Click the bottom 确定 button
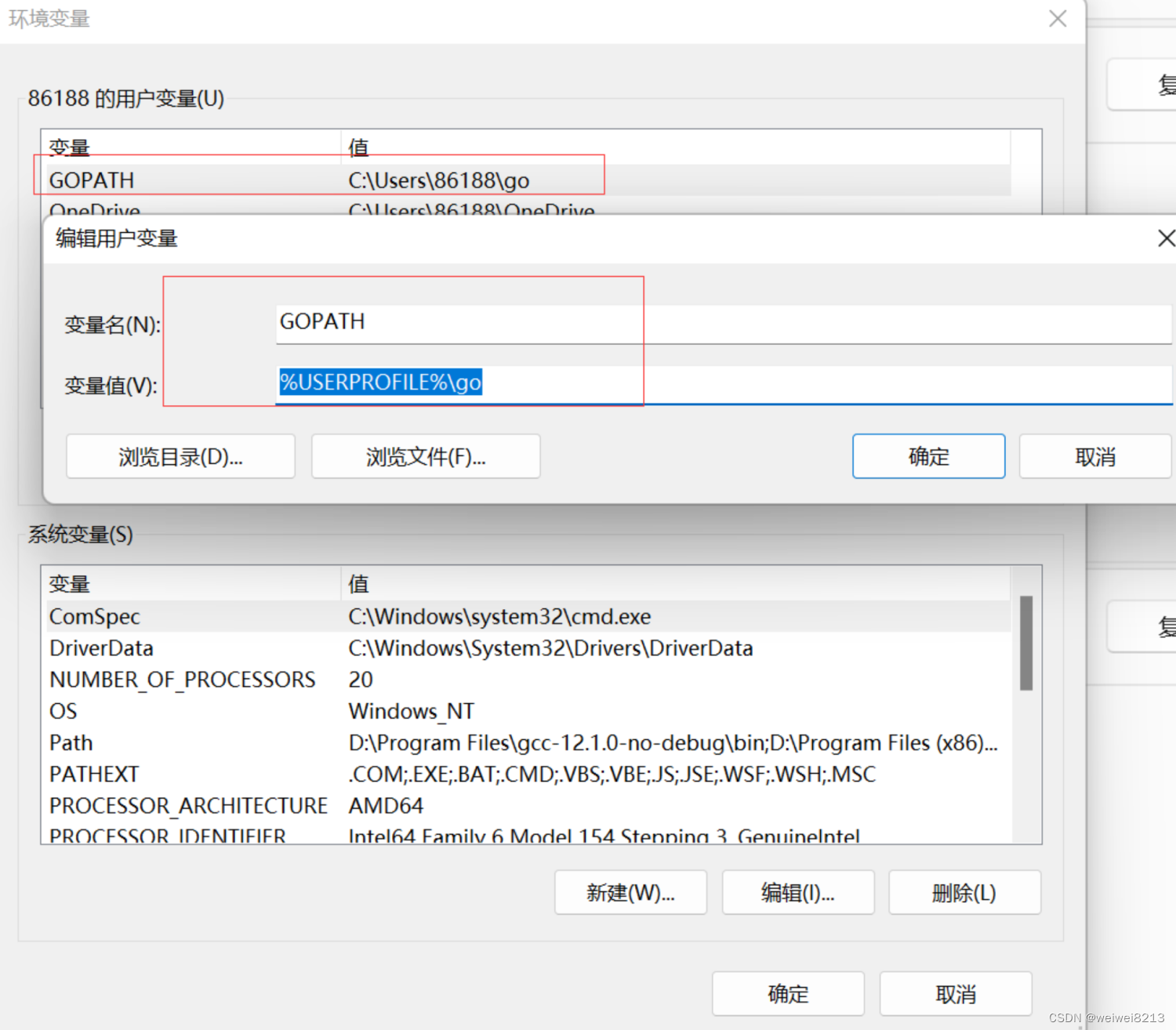 [788, 993]
